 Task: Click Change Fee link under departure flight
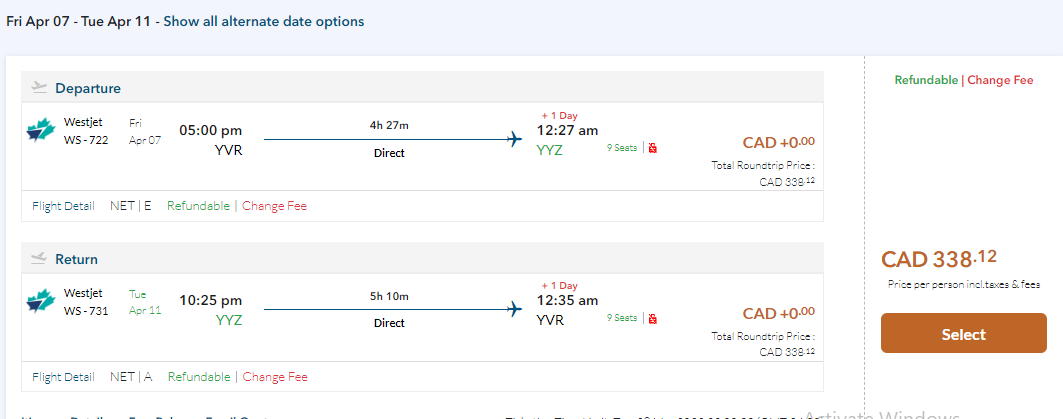pos(275,206)
